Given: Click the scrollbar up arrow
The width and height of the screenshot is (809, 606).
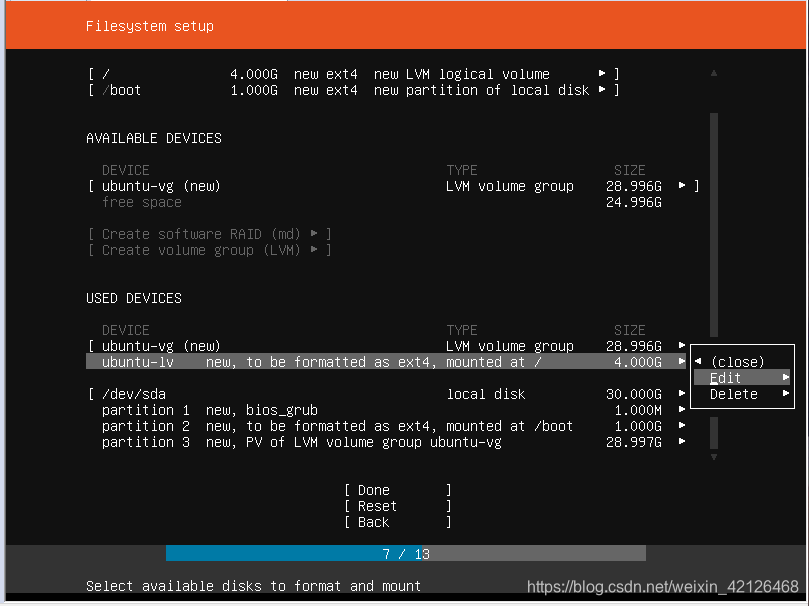Looking at the screenshot, I should coord(714,73).
